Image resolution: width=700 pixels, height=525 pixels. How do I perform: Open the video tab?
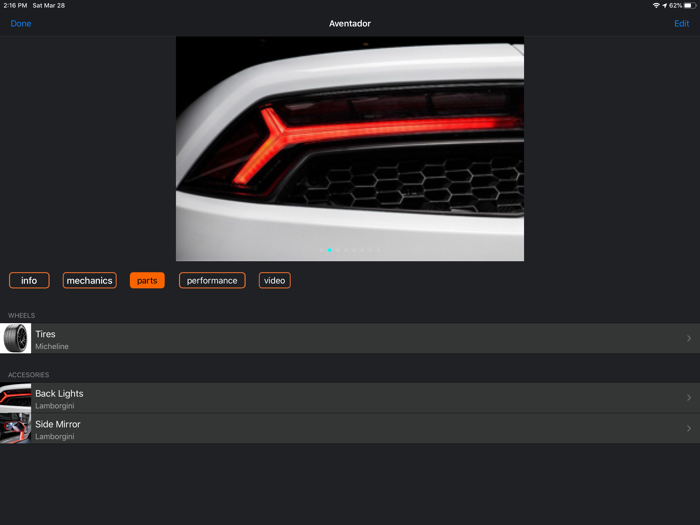point(275,280)
